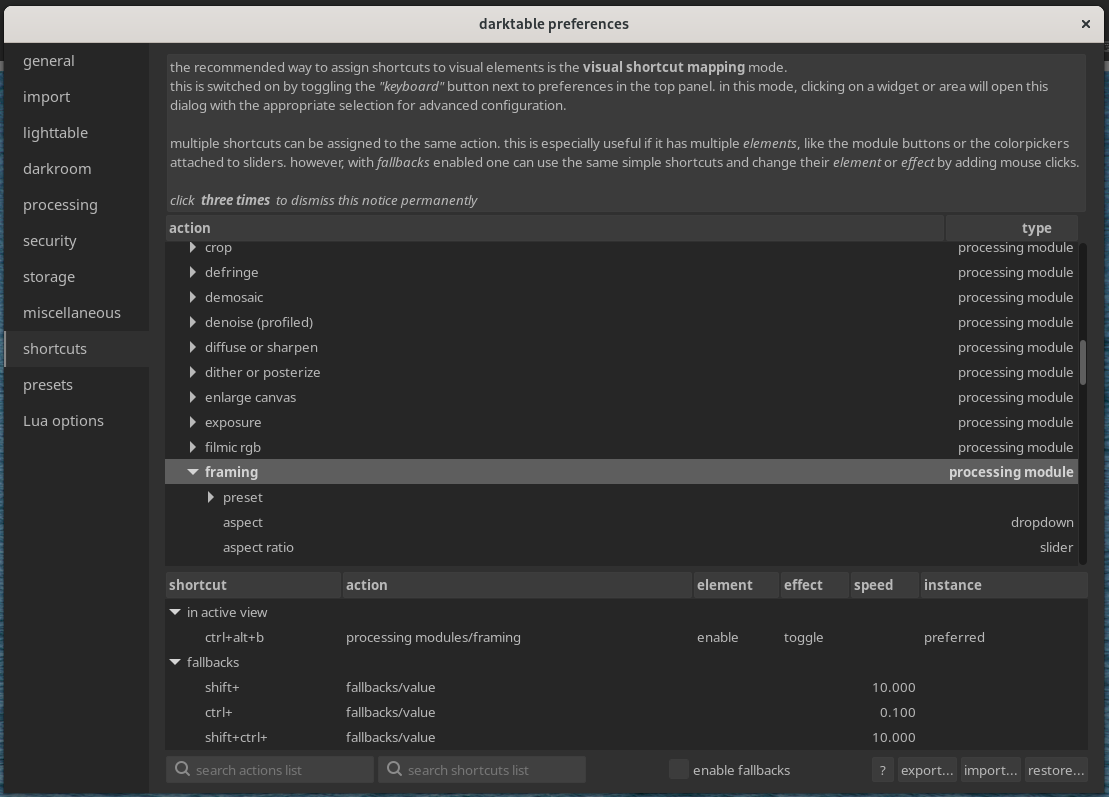This screenshot has width=1109, height=797.
Task: Click the search shortcuts magnifier icon
Action: pyautogui.click(x=396, y=769)
